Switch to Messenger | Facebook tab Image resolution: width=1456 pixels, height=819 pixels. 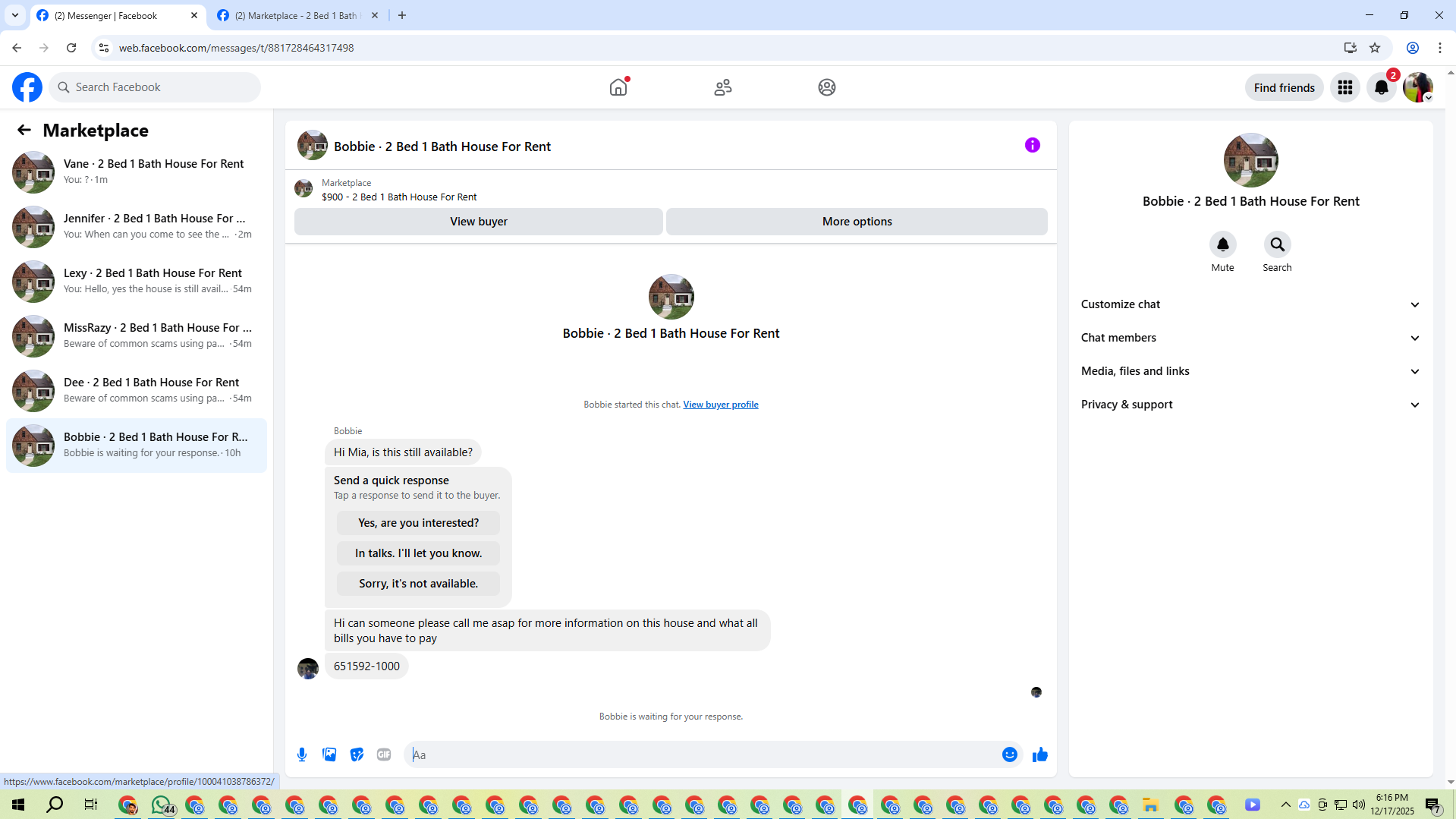coord(118,15)
